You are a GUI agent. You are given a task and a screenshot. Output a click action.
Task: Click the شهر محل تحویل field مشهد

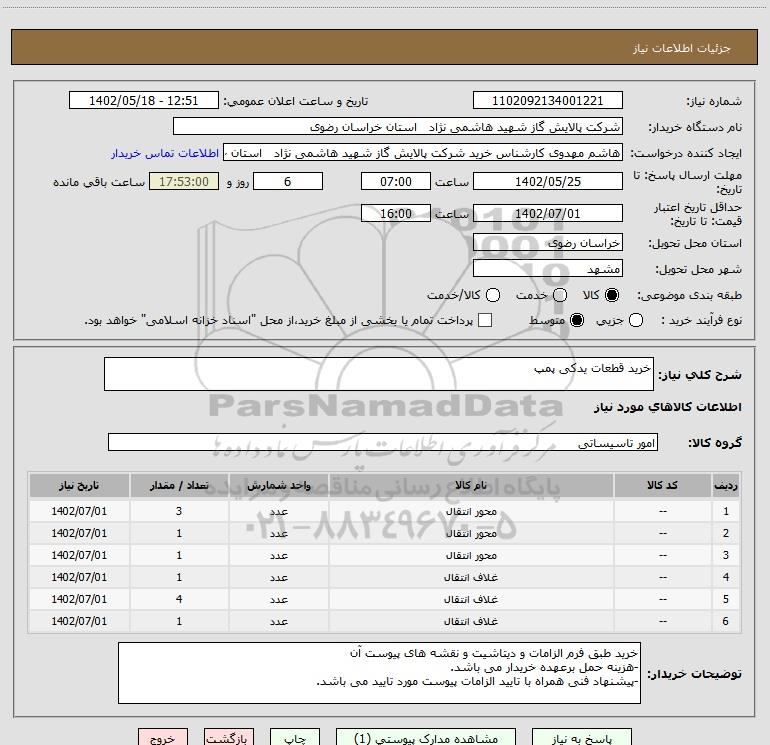tap(548, 269)
